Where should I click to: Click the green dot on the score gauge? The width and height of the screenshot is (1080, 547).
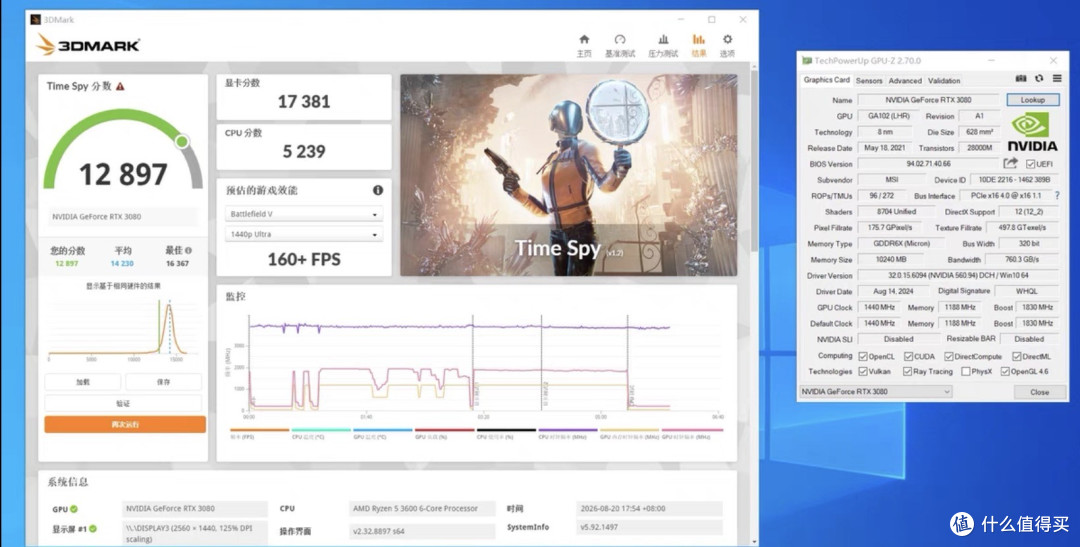point(182,141)
